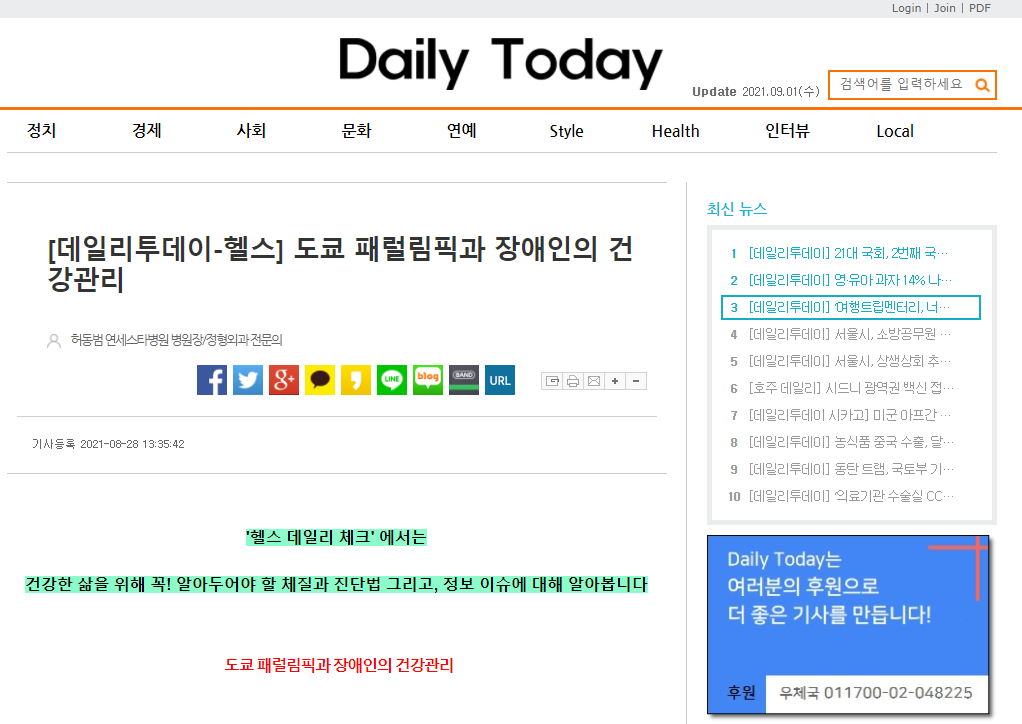The width and height of the screenshot is (1022, 724).
Task: Open the Login link
Action: (x=906, y=8)
